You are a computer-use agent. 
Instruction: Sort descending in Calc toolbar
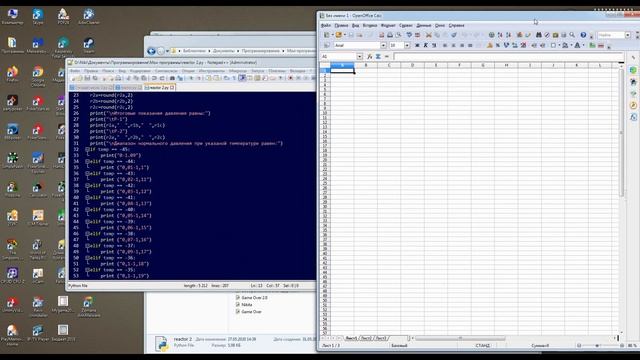pos(509,35)
